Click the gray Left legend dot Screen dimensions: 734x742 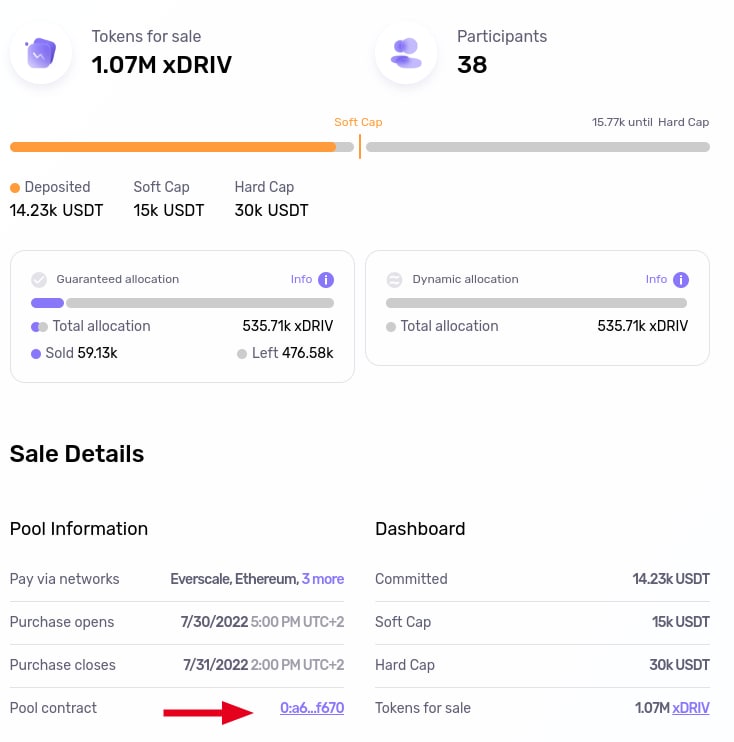pyautogui.click(x=242, y=354)
